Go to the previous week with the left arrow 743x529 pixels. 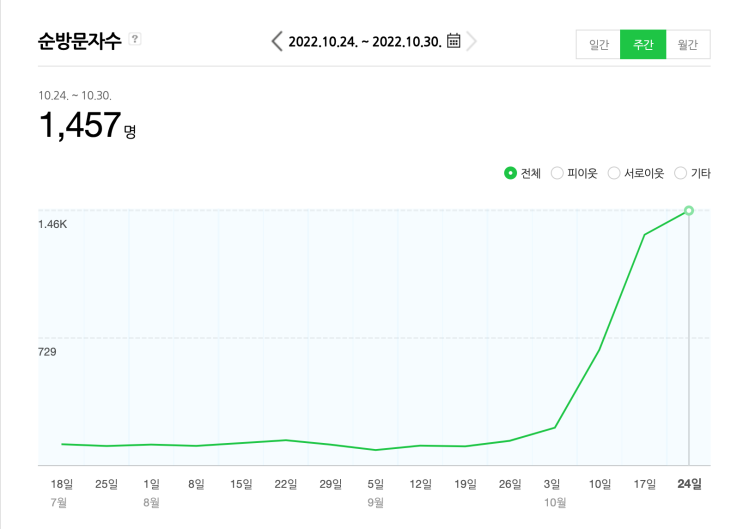pyautogui.click(x=277, y=41)
